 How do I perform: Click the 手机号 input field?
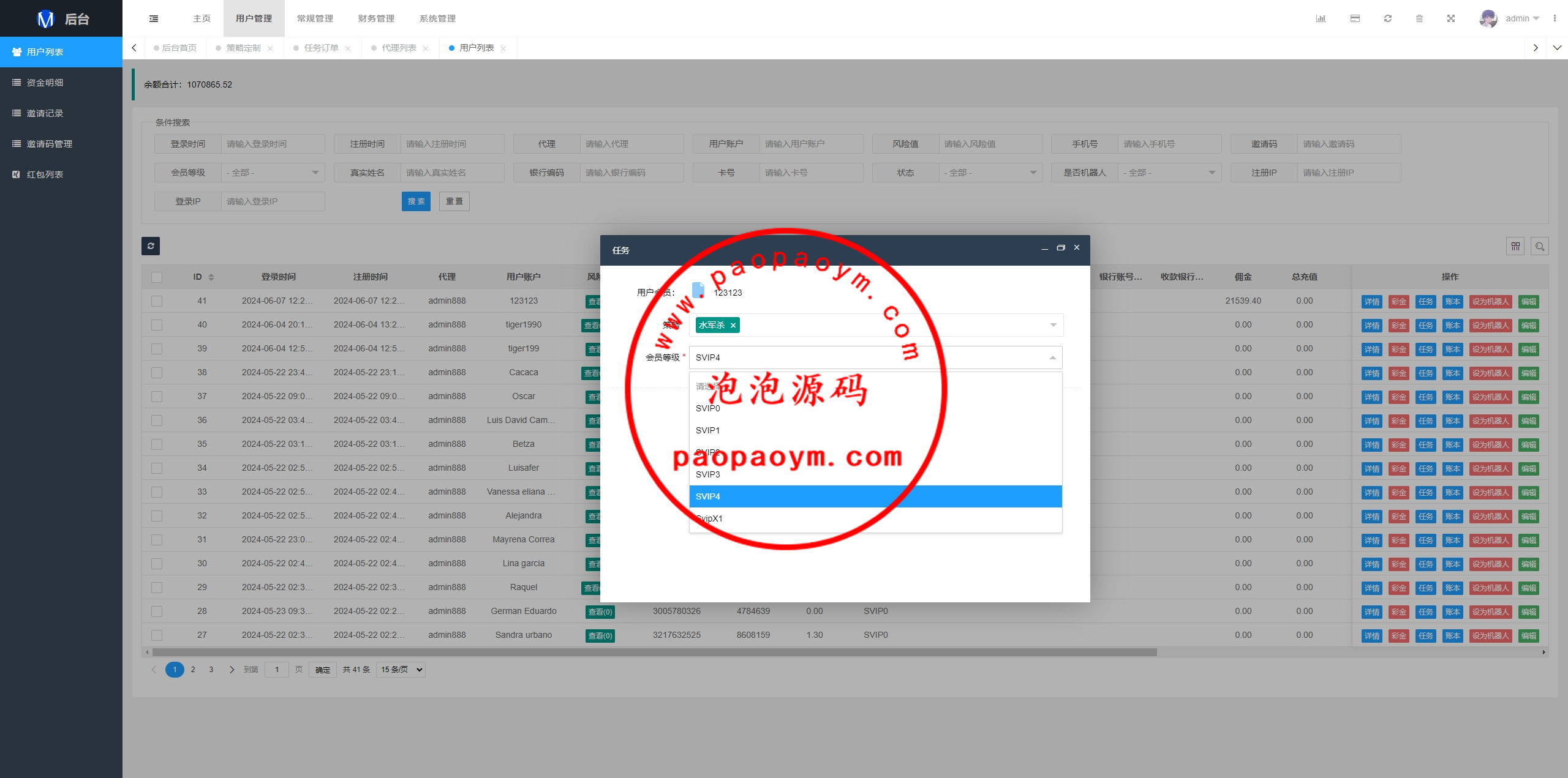point(1169,144)
